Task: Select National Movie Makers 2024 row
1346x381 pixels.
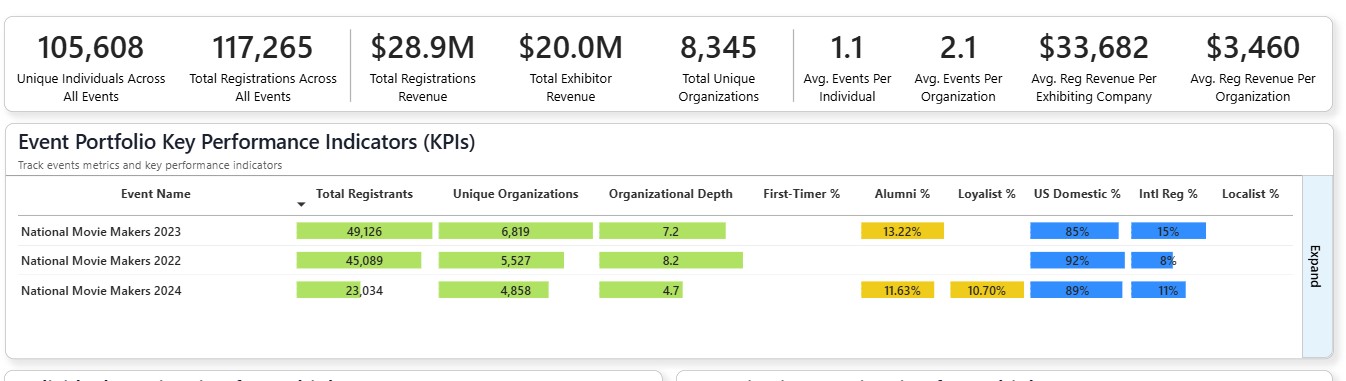Action: (x=655, y=290)
